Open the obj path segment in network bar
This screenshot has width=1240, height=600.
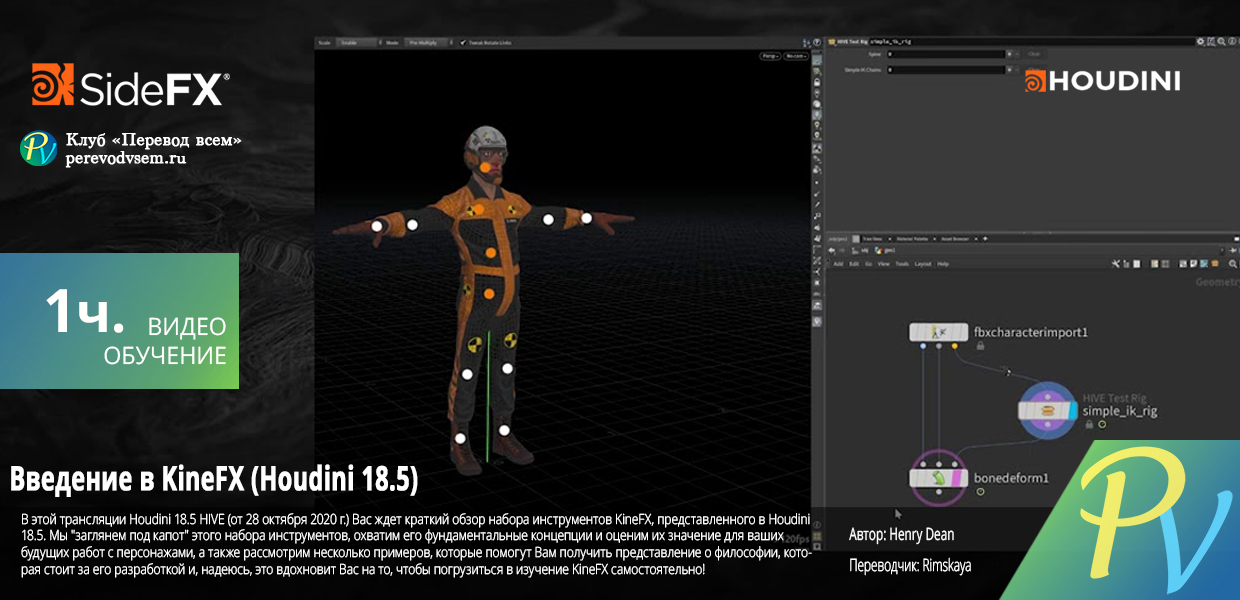(x=860, y=250)
